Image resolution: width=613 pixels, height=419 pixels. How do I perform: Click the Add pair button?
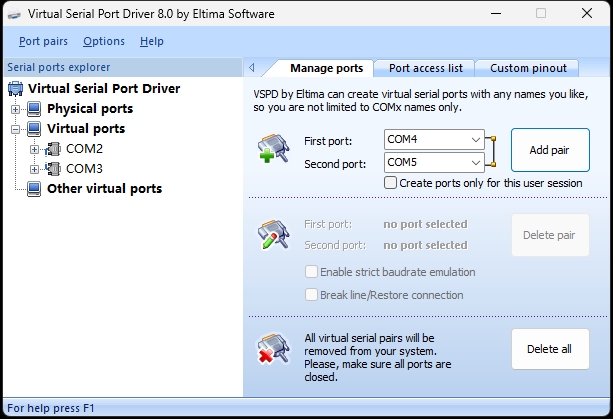[x=550, y=150]
